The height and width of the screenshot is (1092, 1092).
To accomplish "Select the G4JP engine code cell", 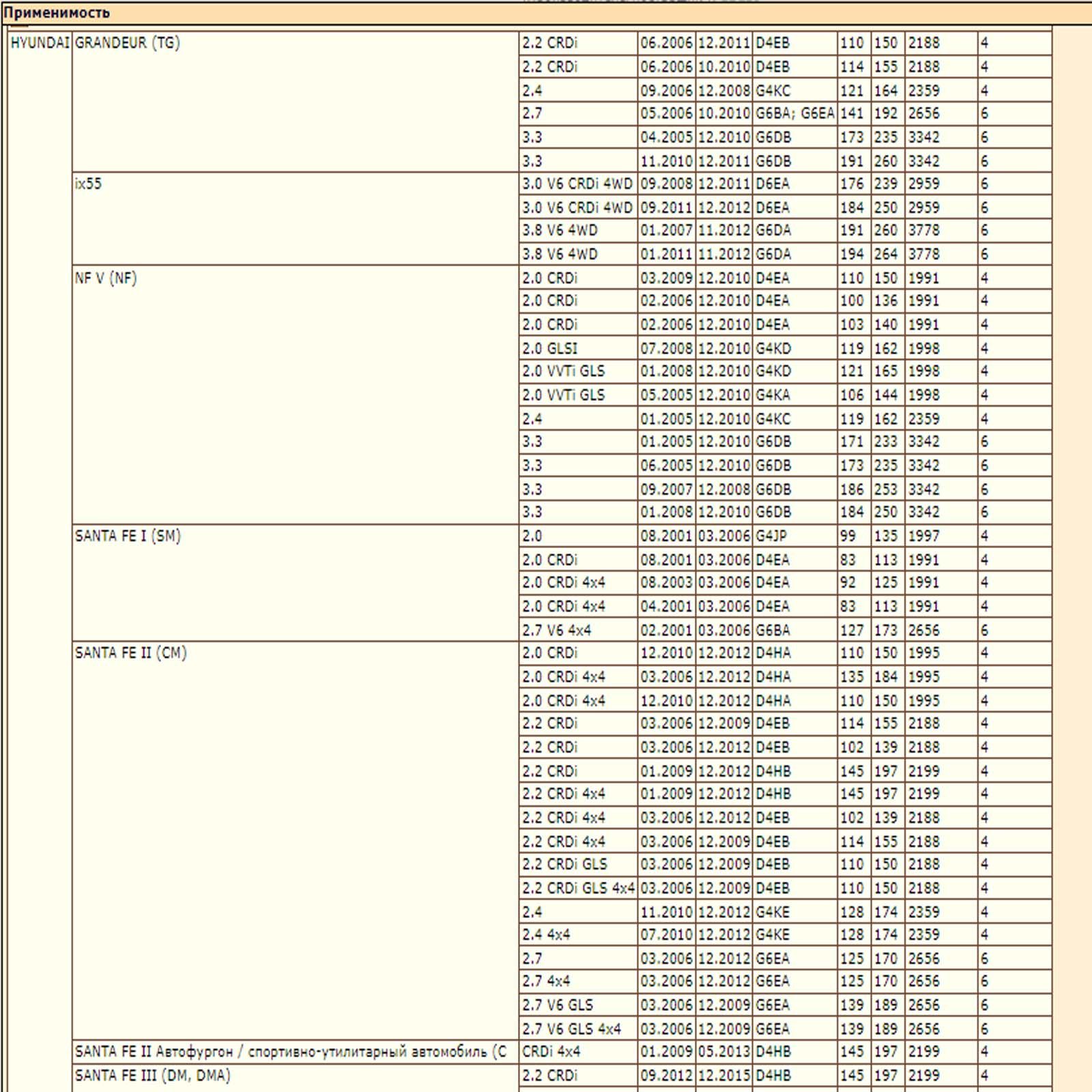I will click(x=771, y=536).
